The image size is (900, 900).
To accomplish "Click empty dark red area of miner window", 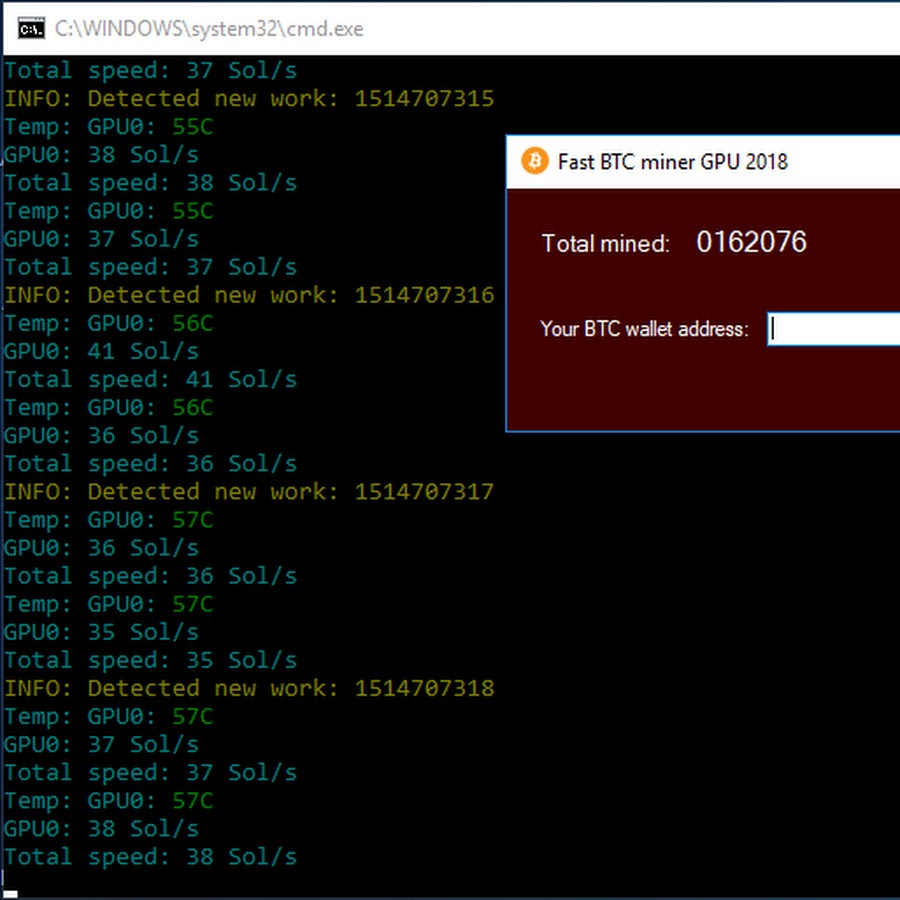I will tap(700, 395).
